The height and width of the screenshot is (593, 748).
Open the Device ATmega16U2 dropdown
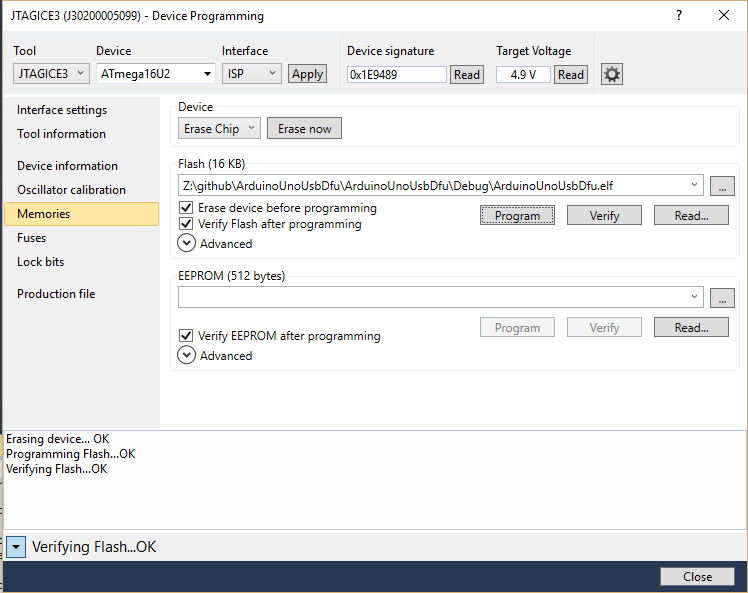(x=156, y=74)
